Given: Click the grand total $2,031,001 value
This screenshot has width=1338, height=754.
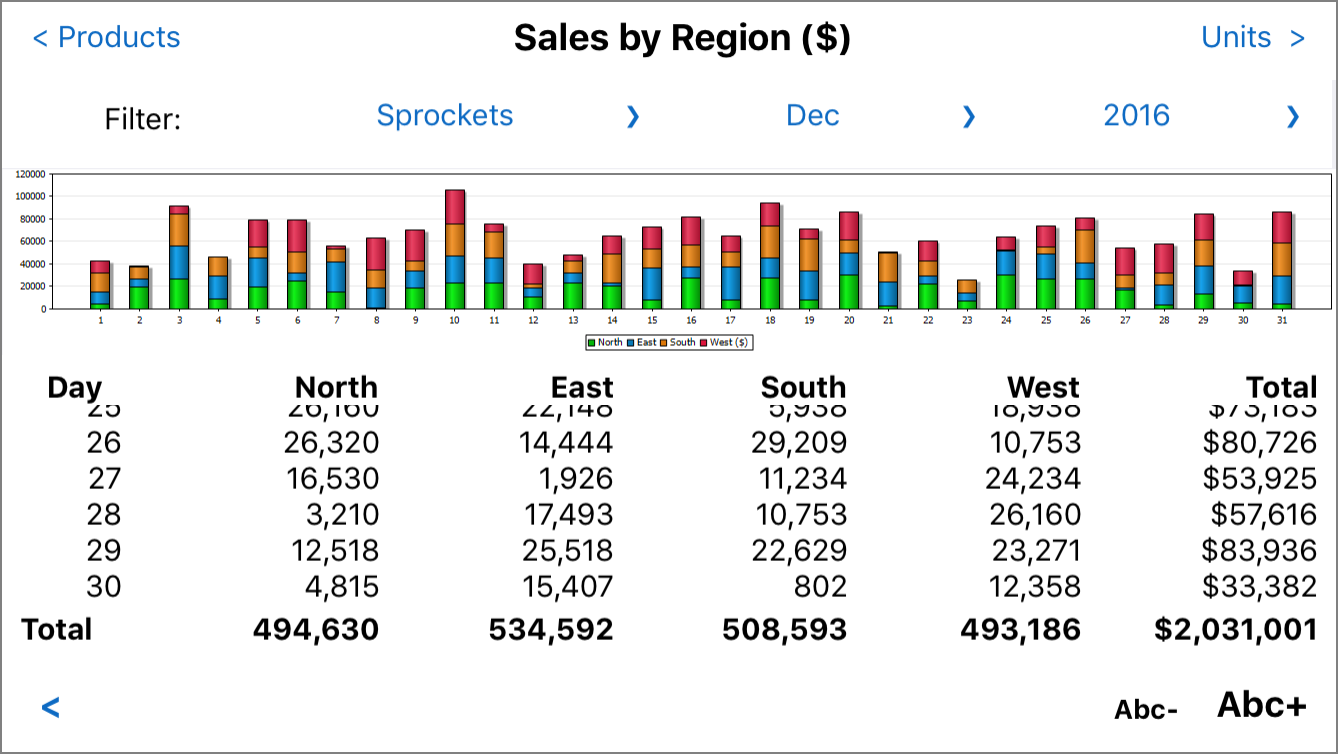Looking at the screenshot, I should click(x=1233, y=630).
